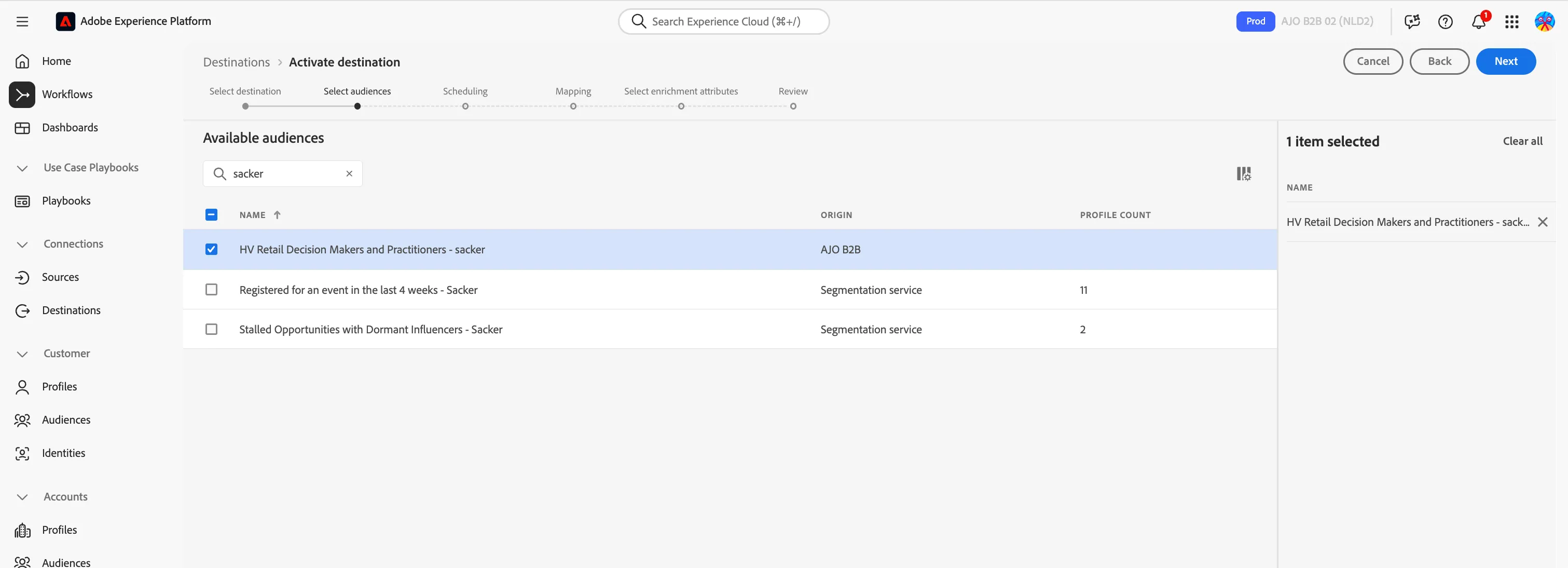Open Customer Profiles in the sidebar
Screen dimensions: 1568x568
[59, 387]
